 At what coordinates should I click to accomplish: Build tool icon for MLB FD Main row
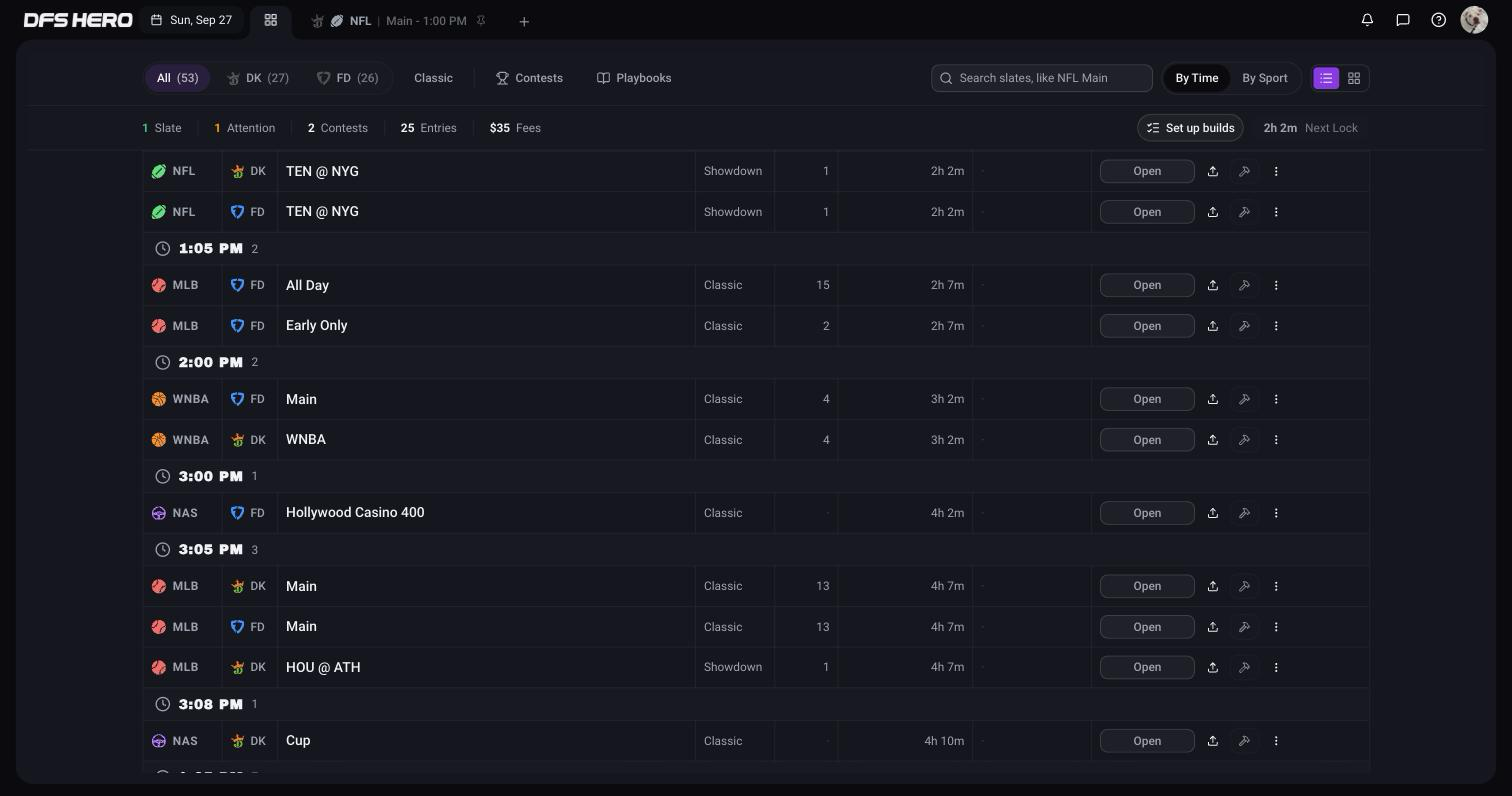[x=1244, y=627]
